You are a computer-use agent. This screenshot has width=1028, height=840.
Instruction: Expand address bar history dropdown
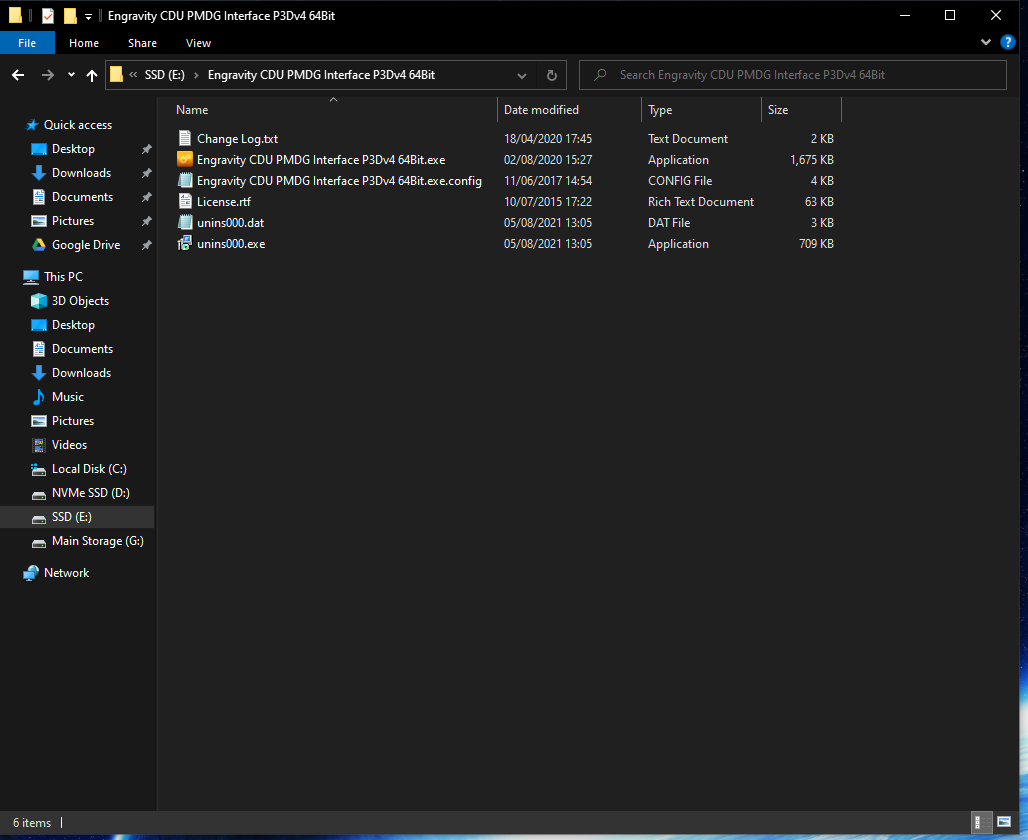click(x=522, y=75)
